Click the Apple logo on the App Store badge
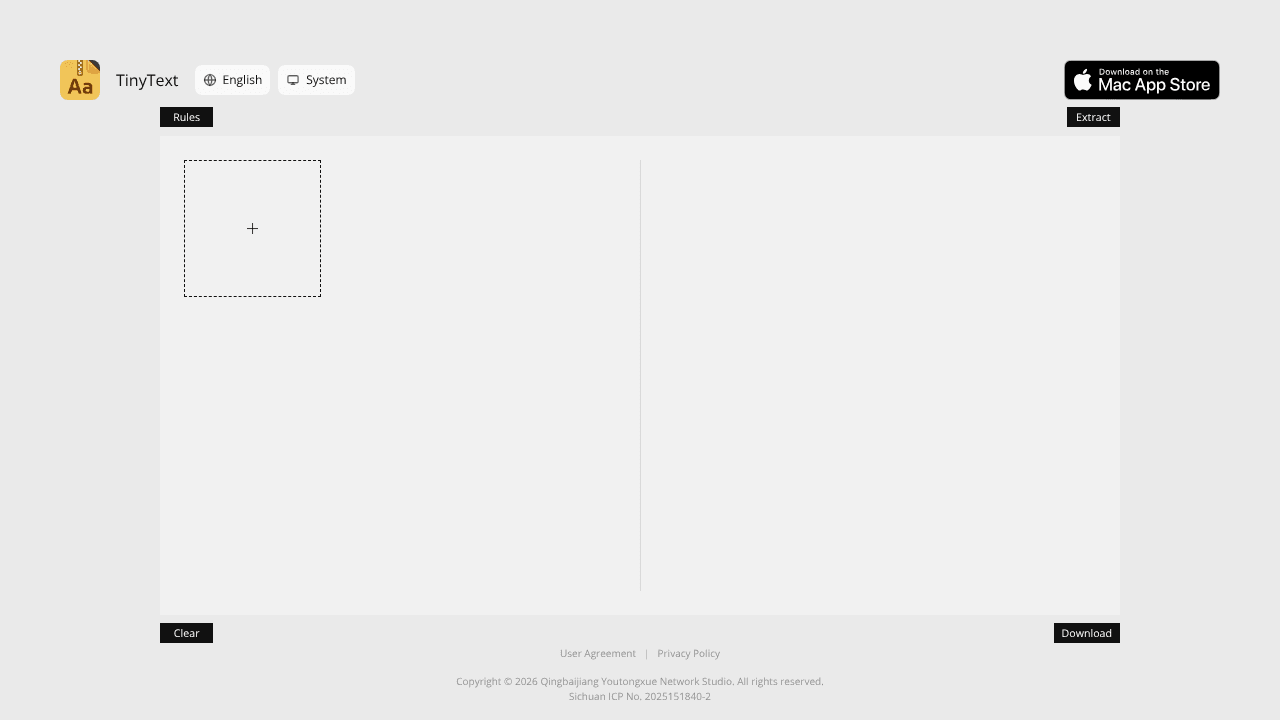This screenshot has width=1280, height=720. tap(1083, 80)
